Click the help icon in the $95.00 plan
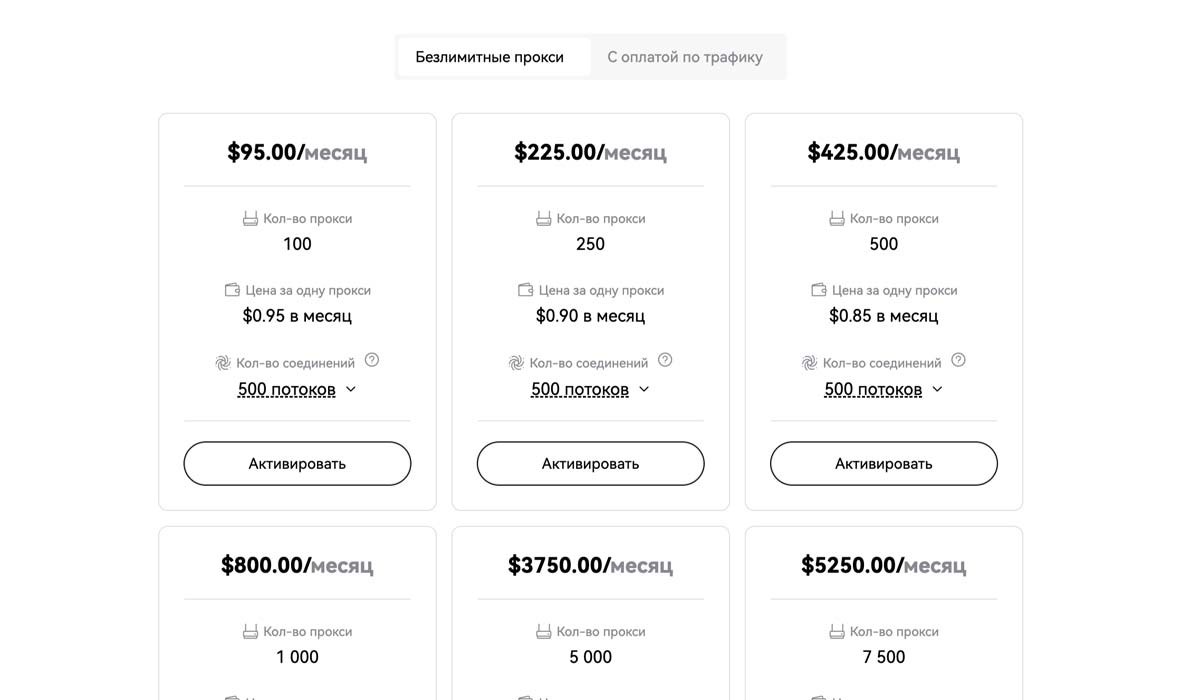Screen dimensions: 1200x700 point(372,360)
